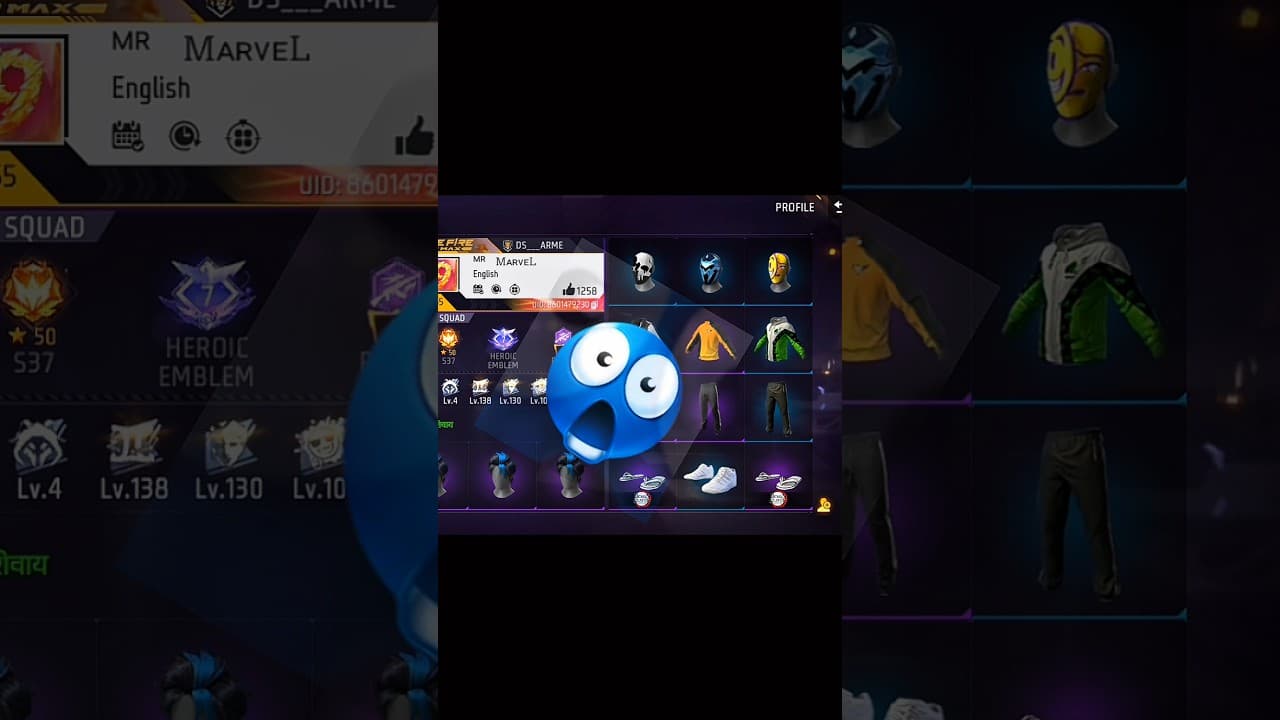Select the black pants in the center grid
Screen dimensions: 1280x720
coord(778,408)
